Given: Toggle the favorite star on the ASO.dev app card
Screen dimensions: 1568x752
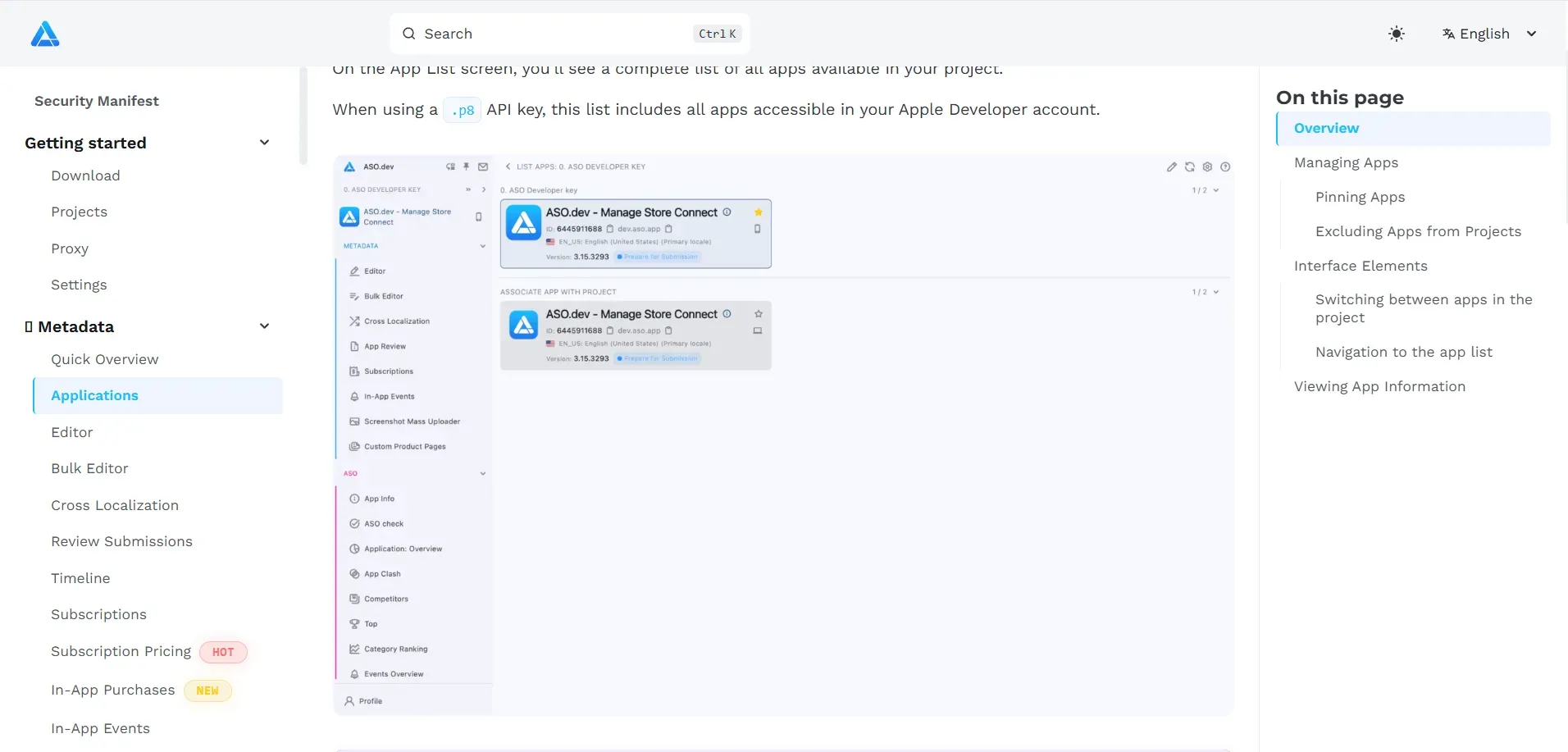Looking at the screenshot, I should point(759,211).
